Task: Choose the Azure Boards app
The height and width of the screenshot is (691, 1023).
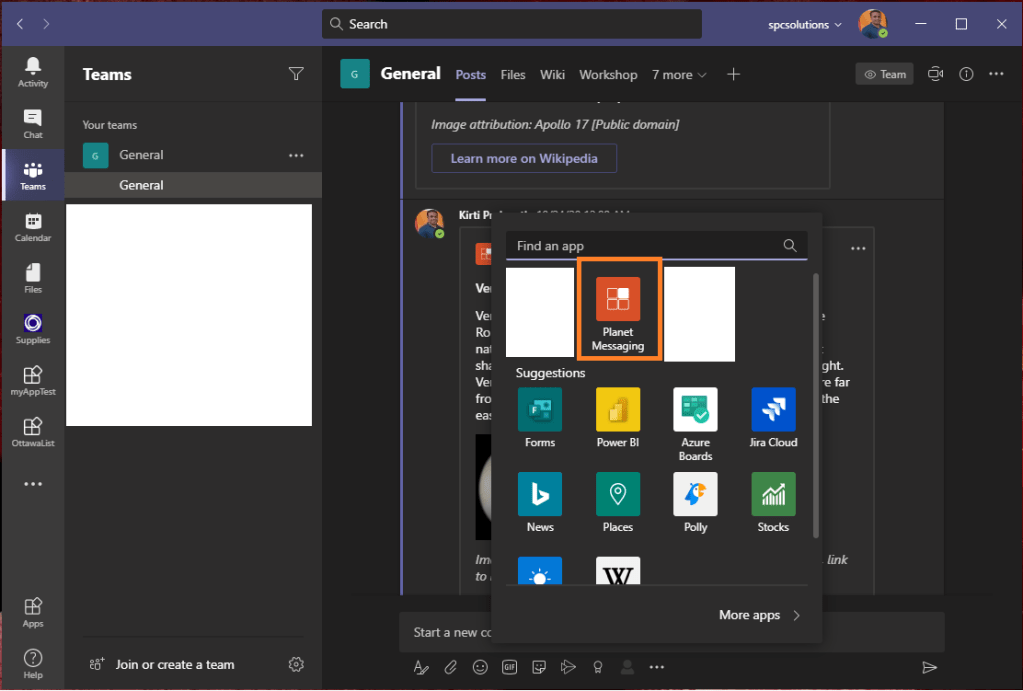Action: tap(695, 418)
